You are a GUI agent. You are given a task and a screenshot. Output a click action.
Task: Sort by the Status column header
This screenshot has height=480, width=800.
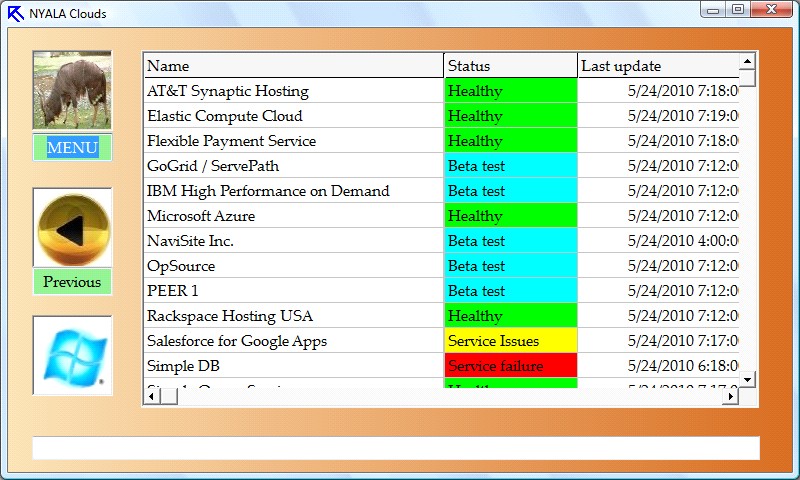pyautogui.click(x=510, y=66)
